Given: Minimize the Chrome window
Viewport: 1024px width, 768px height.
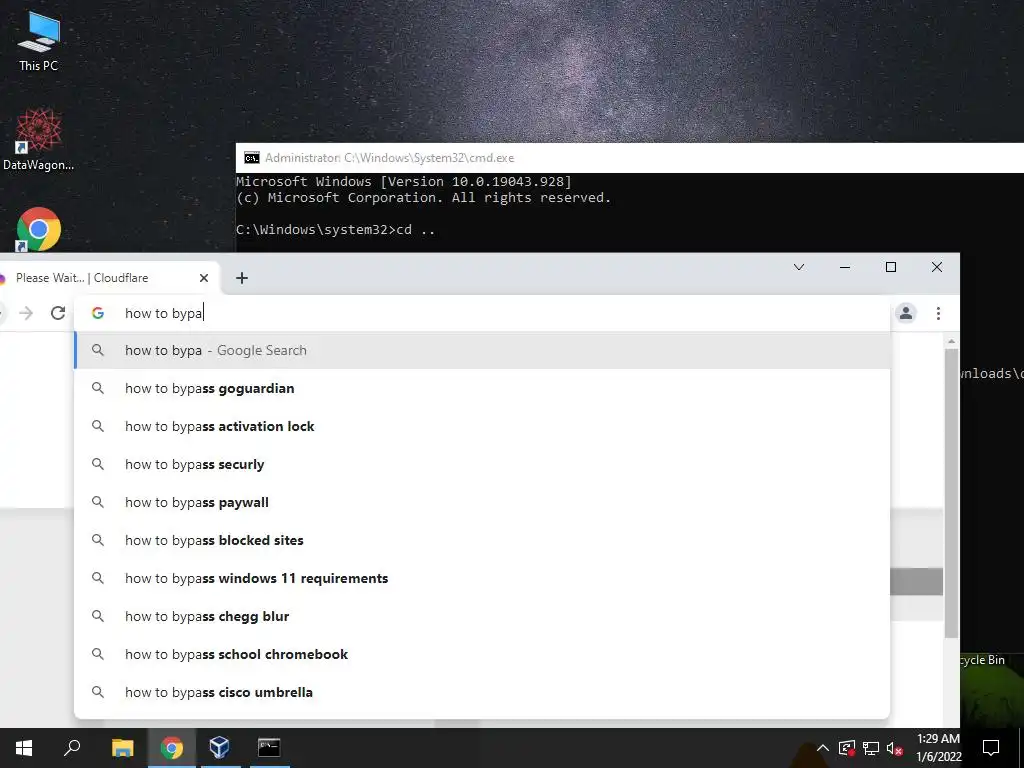Looking at the screenshot, I should tap(844, 267).
